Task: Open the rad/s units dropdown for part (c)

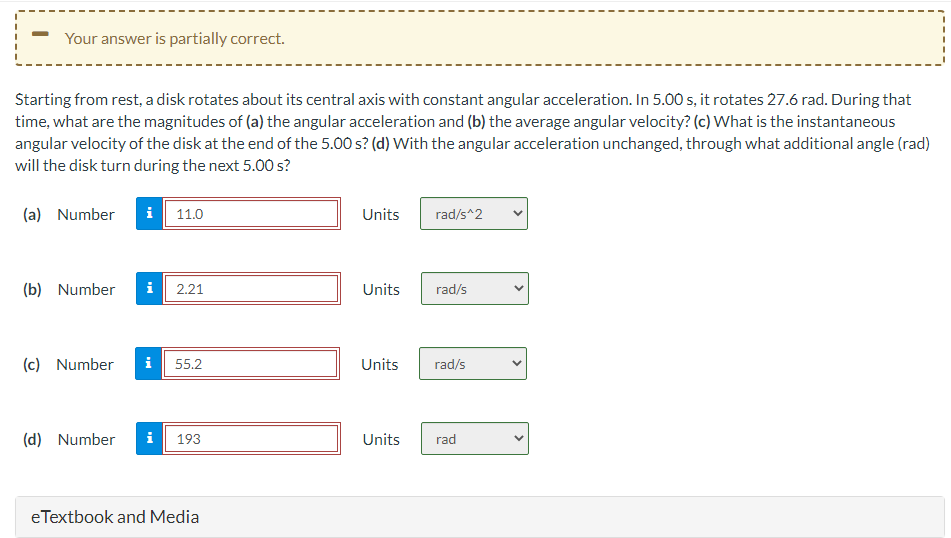Action: tap(473, 363)
